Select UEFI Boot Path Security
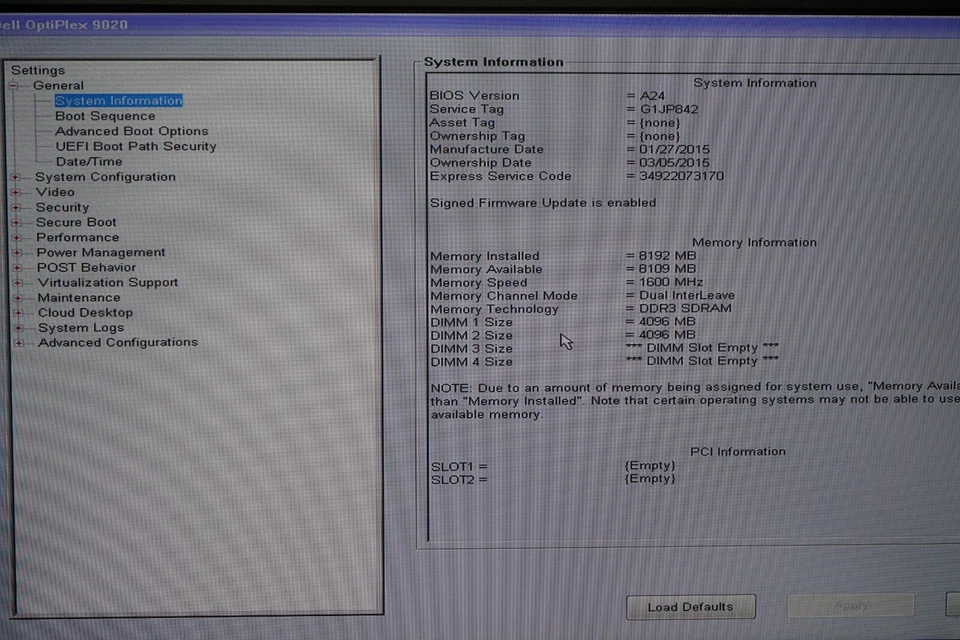This screenshot has height=640, width=960. [x=136, y=146]
